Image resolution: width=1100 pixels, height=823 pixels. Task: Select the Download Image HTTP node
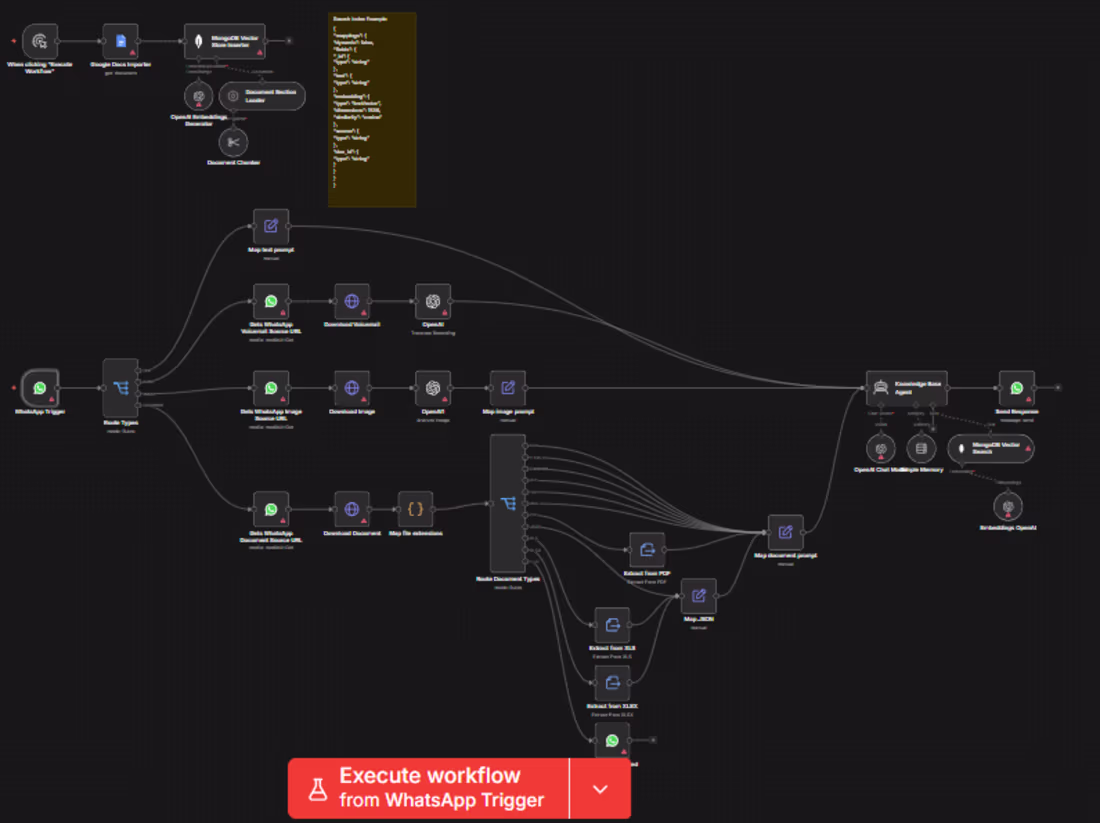(x=352, y=388)
